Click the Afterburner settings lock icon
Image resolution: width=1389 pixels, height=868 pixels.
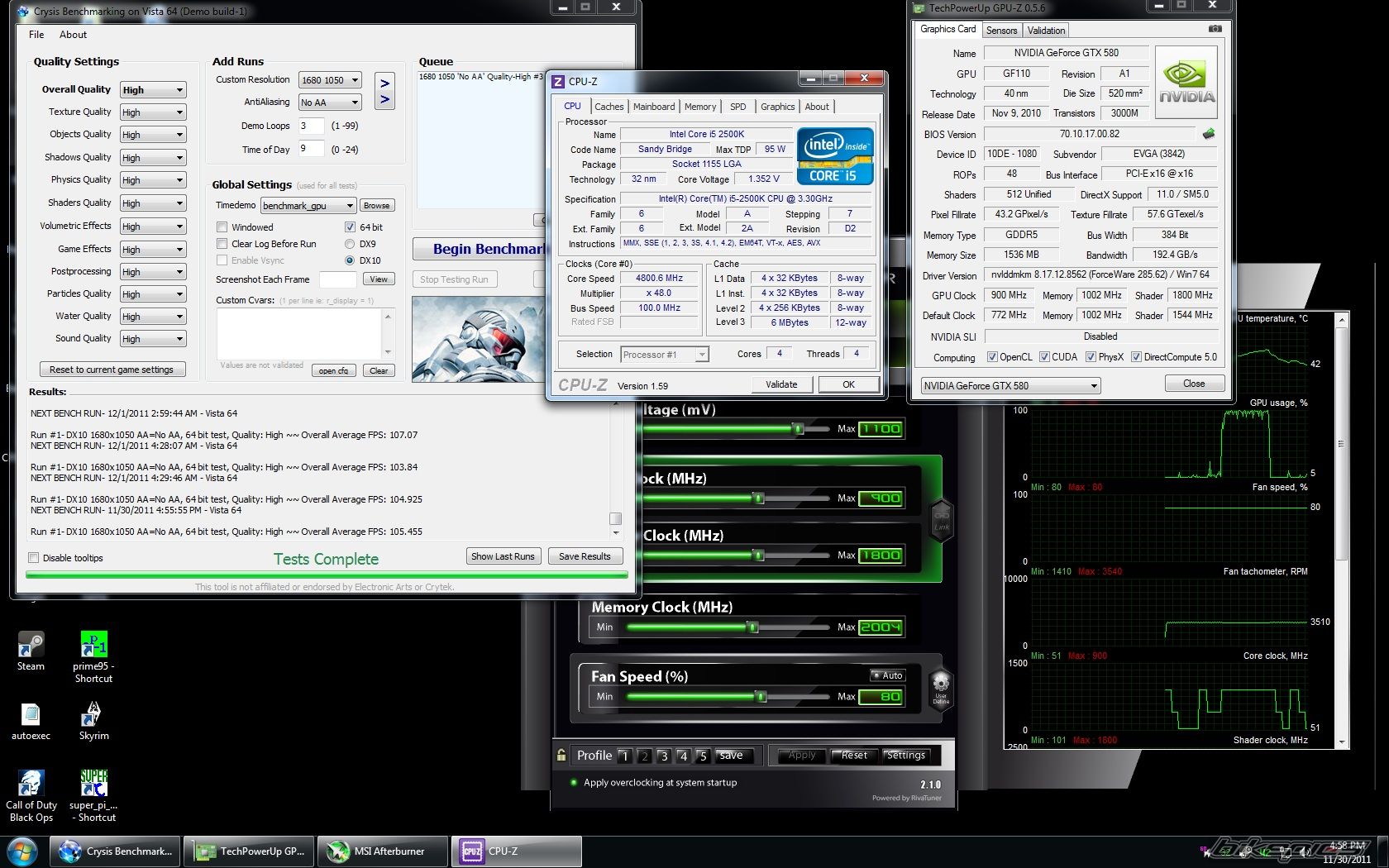[x=561, y=756]
